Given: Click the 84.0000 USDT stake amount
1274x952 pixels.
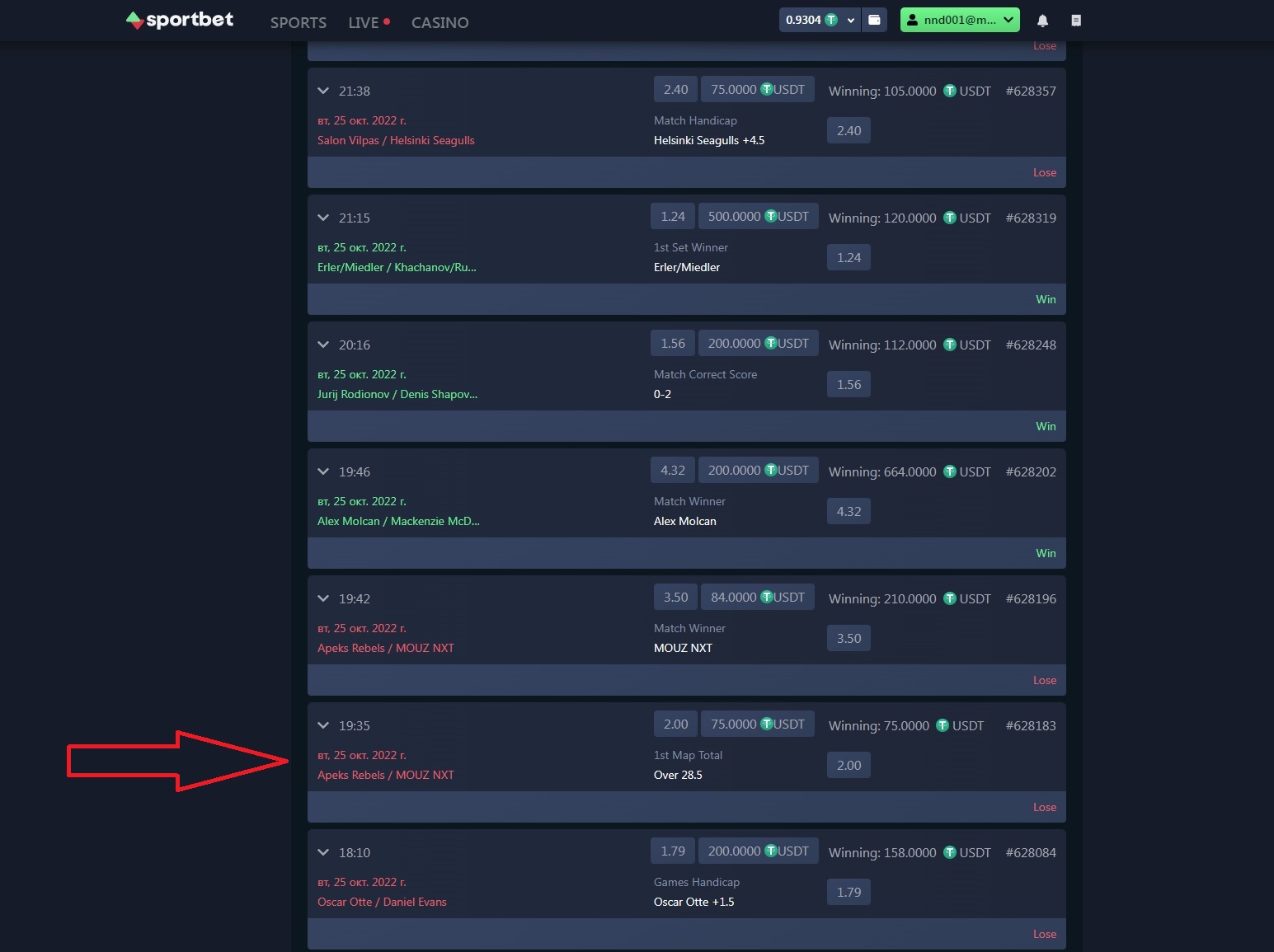Looking at the screenshot, I should click(x=758, y=597).
